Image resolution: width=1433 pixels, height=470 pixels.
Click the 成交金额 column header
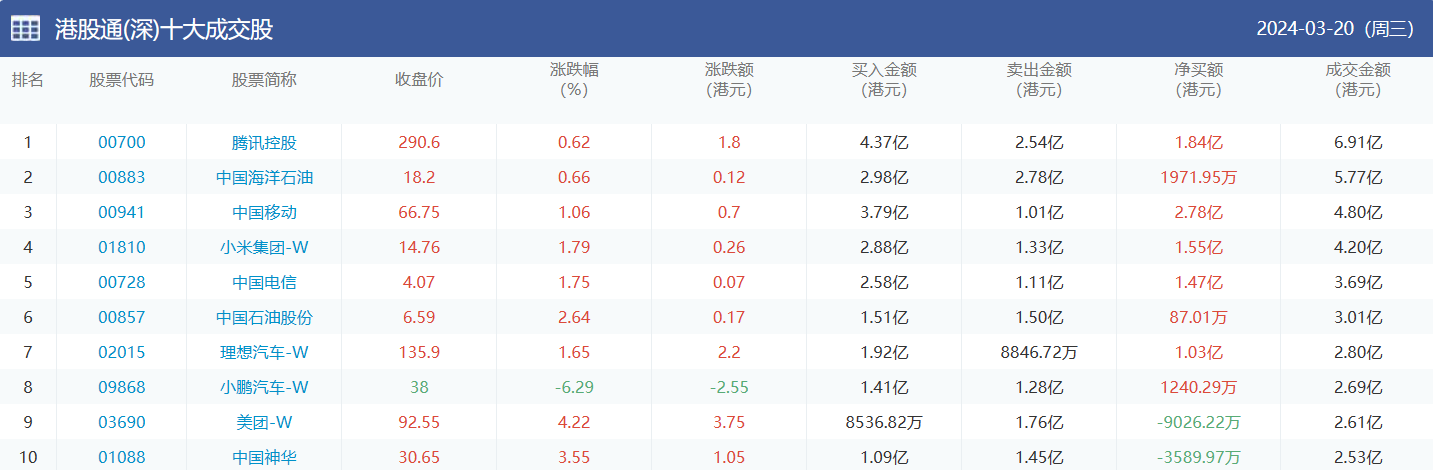coord(1357,80)
